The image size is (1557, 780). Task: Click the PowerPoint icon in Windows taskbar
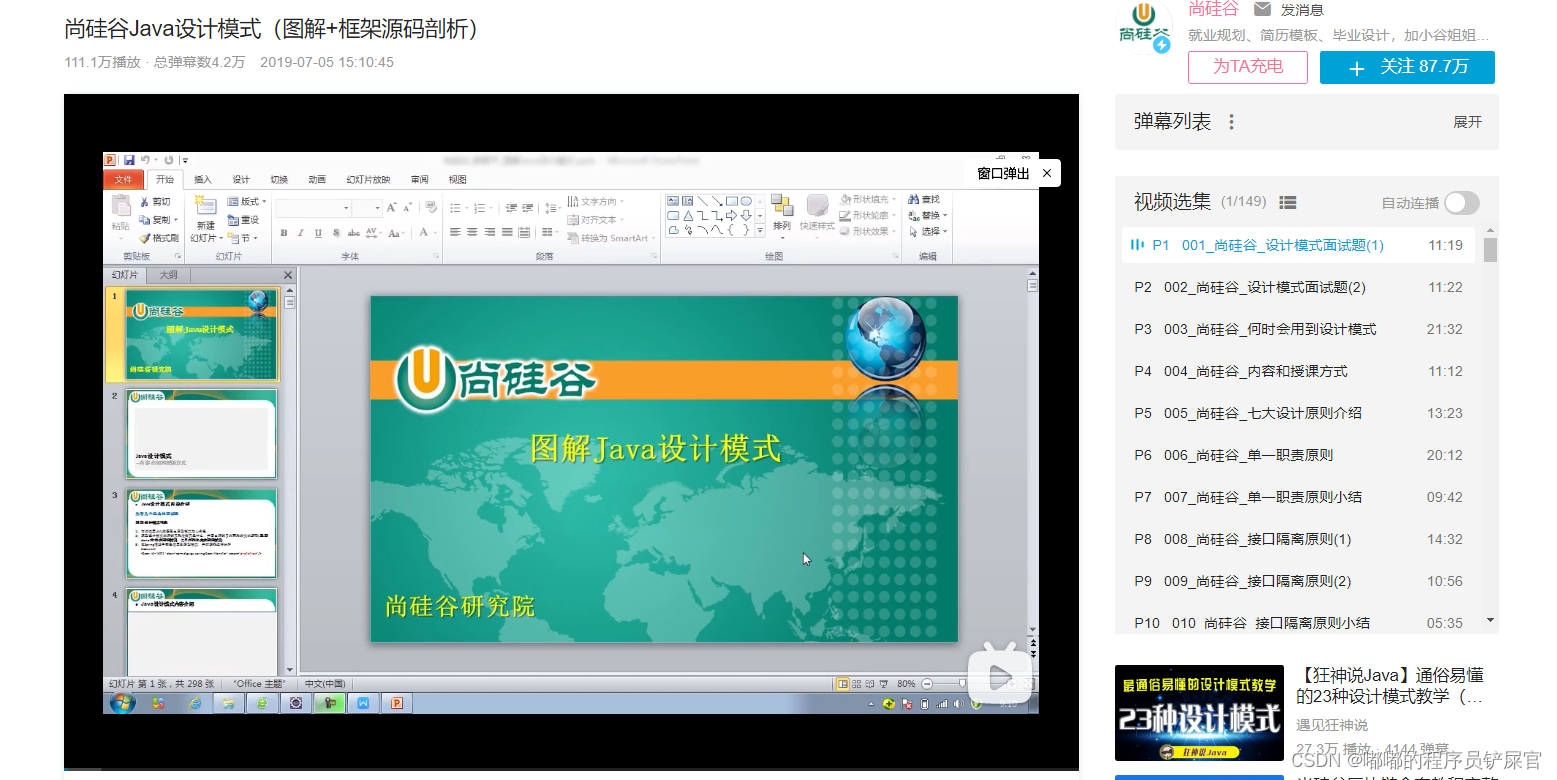pyautogui.click(x=396, y=703)
